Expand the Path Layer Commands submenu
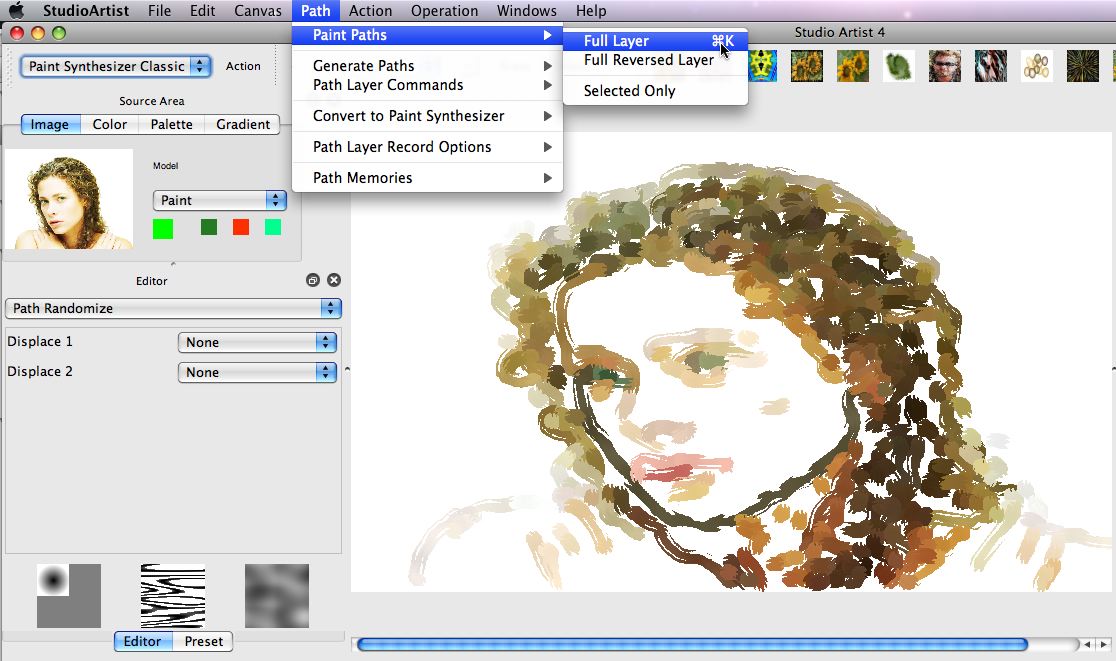The height and width of the screenshot is (661, 1116). [x=427, y=85]
